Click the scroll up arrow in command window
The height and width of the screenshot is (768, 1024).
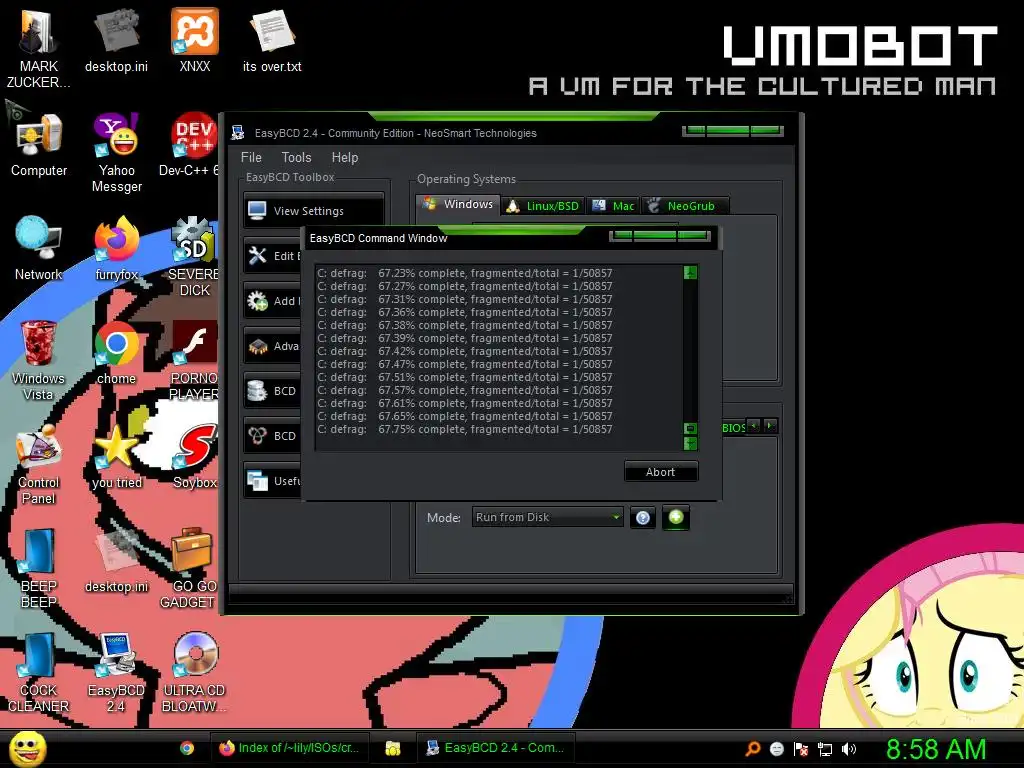click(690, 272)
